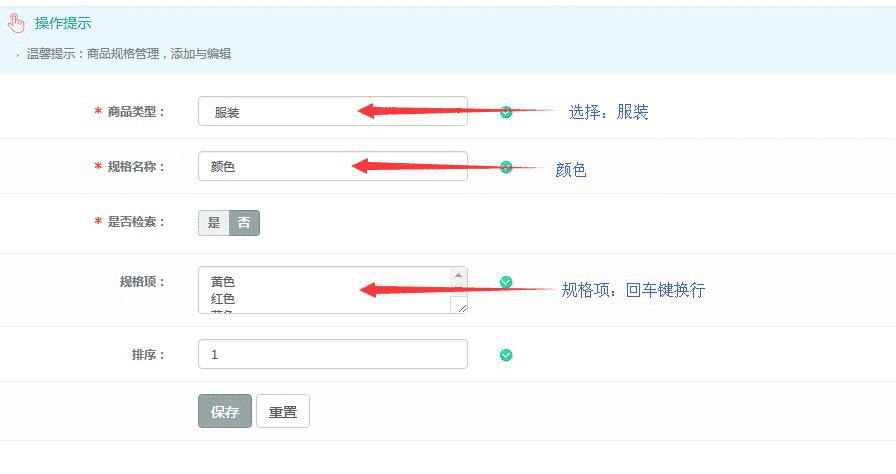Click the green check beside 规格项

click(506, 283)
